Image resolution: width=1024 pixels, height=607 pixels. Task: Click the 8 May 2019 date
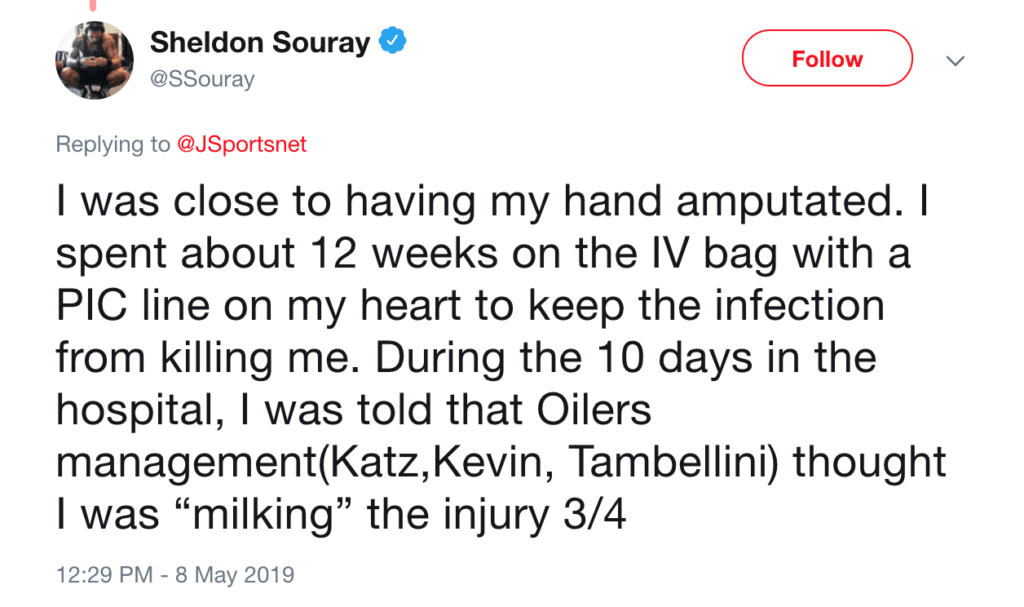click(240, 575)
